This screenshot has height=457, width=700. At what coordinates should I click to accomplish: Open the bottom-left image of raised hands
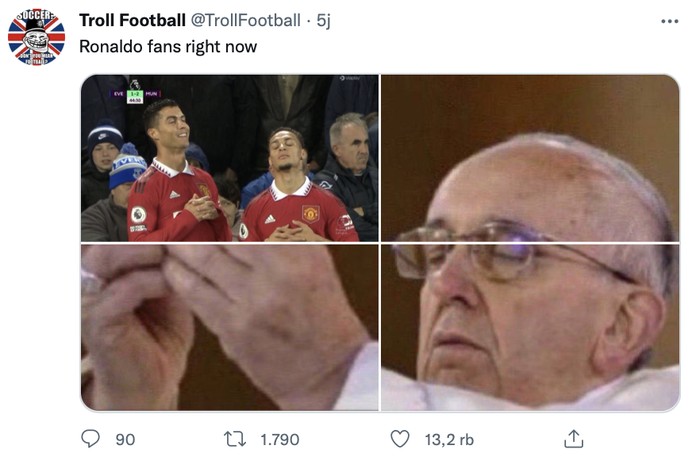coord(229,328)
